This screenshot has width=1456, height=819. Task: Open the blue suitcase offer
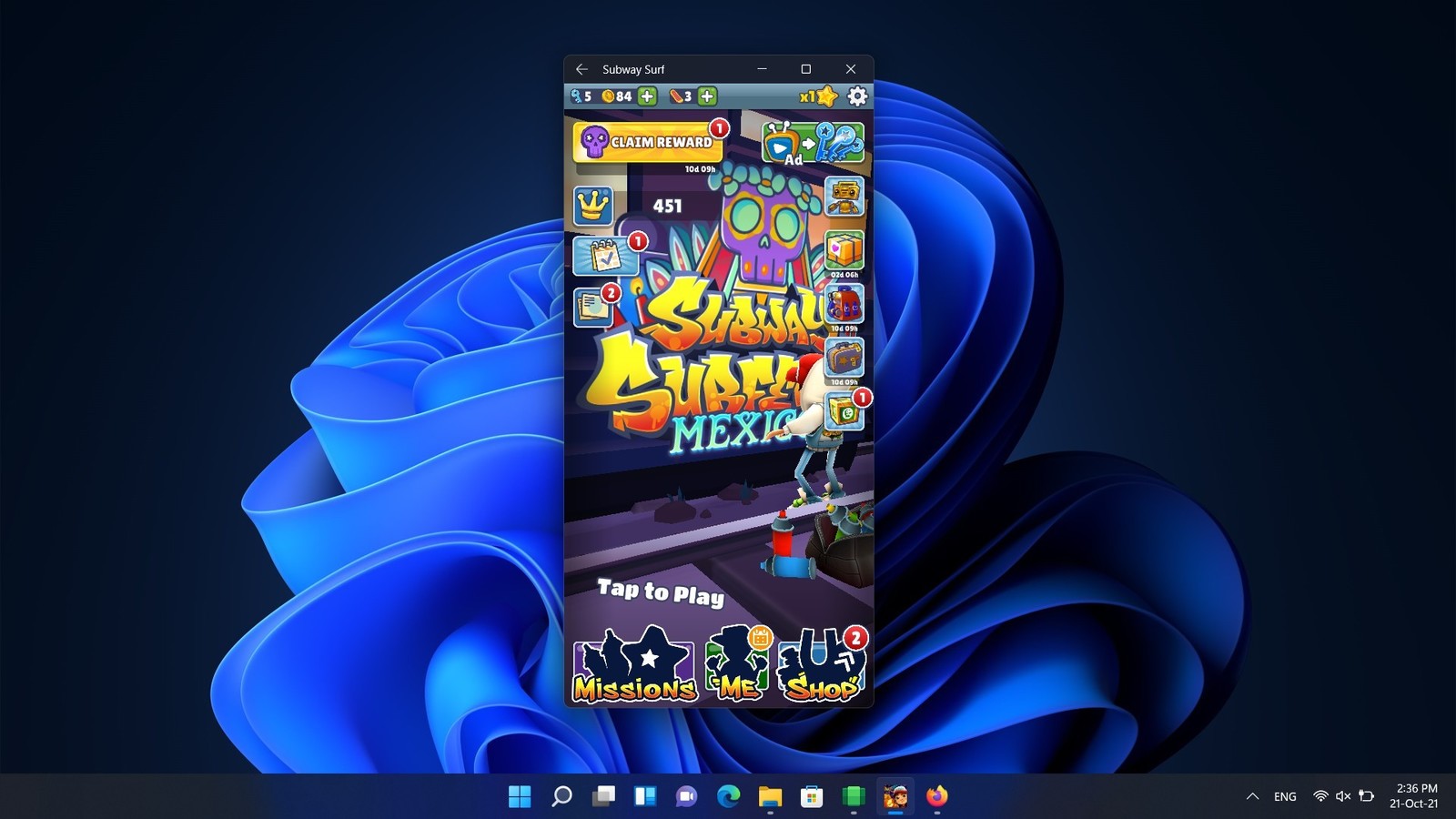[x=844, y=359]
